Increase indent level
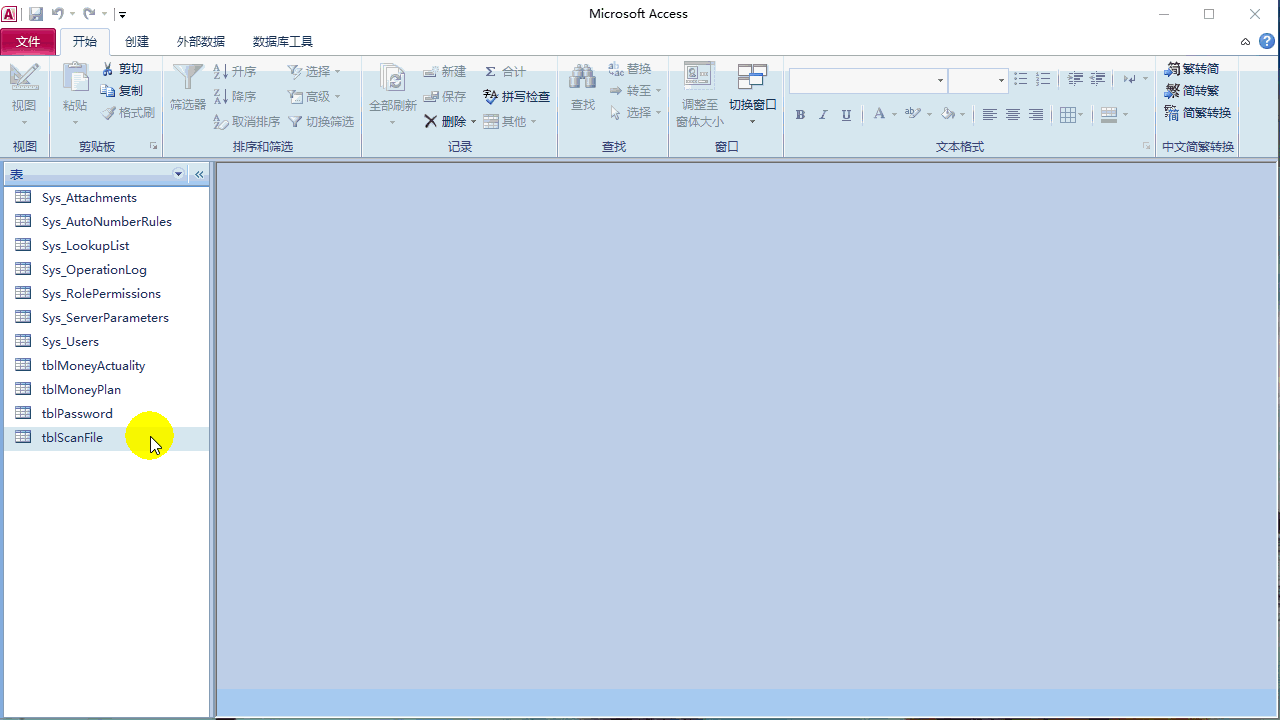The image size is (1280, 720). (x=1098, y=79)
